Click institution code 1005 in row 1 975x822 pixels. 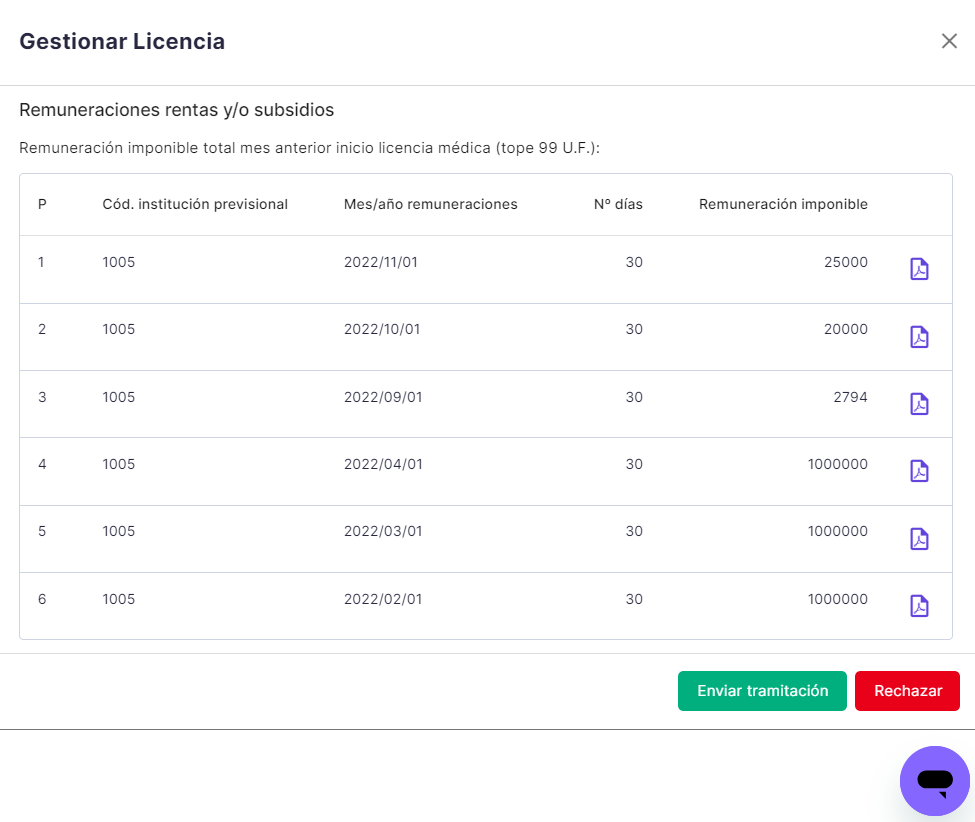(x=119, y=262)
